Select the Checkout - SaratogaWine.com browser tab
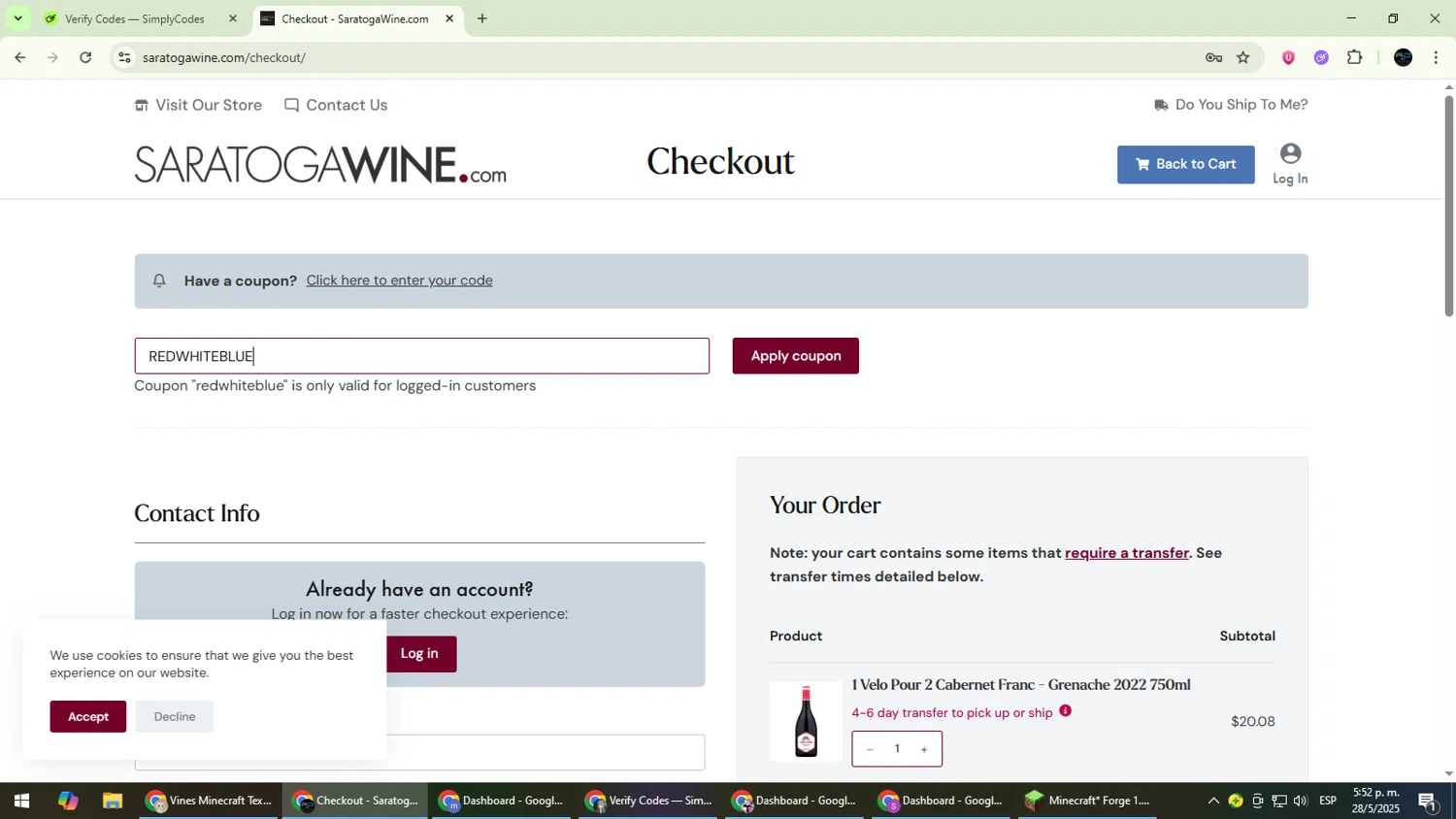The image size is (1456, 819). (354, 18)
